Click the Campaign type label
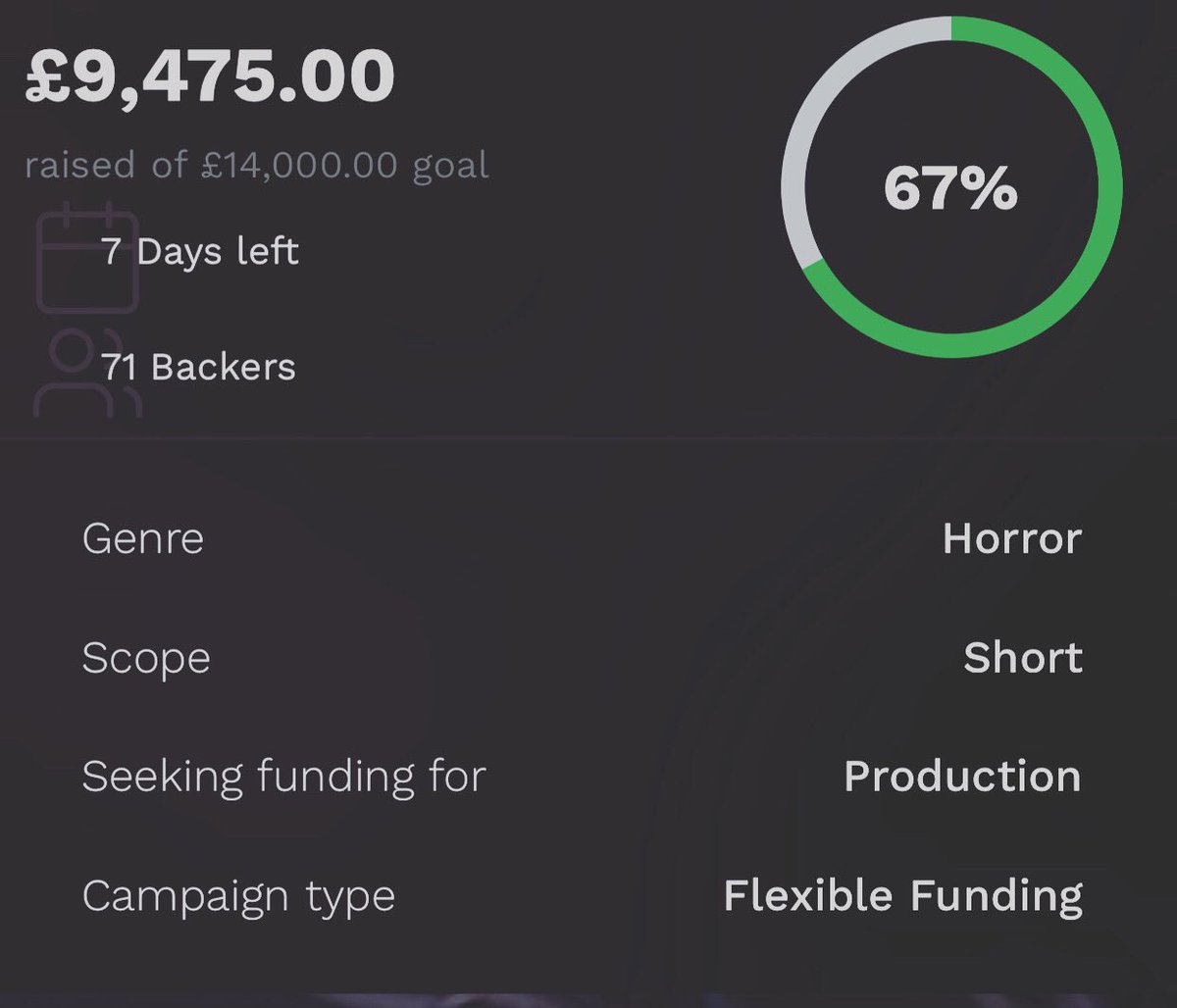The height and width of the screenshot is (1008, 1177). pyautogui.click(x=238, y=896)
